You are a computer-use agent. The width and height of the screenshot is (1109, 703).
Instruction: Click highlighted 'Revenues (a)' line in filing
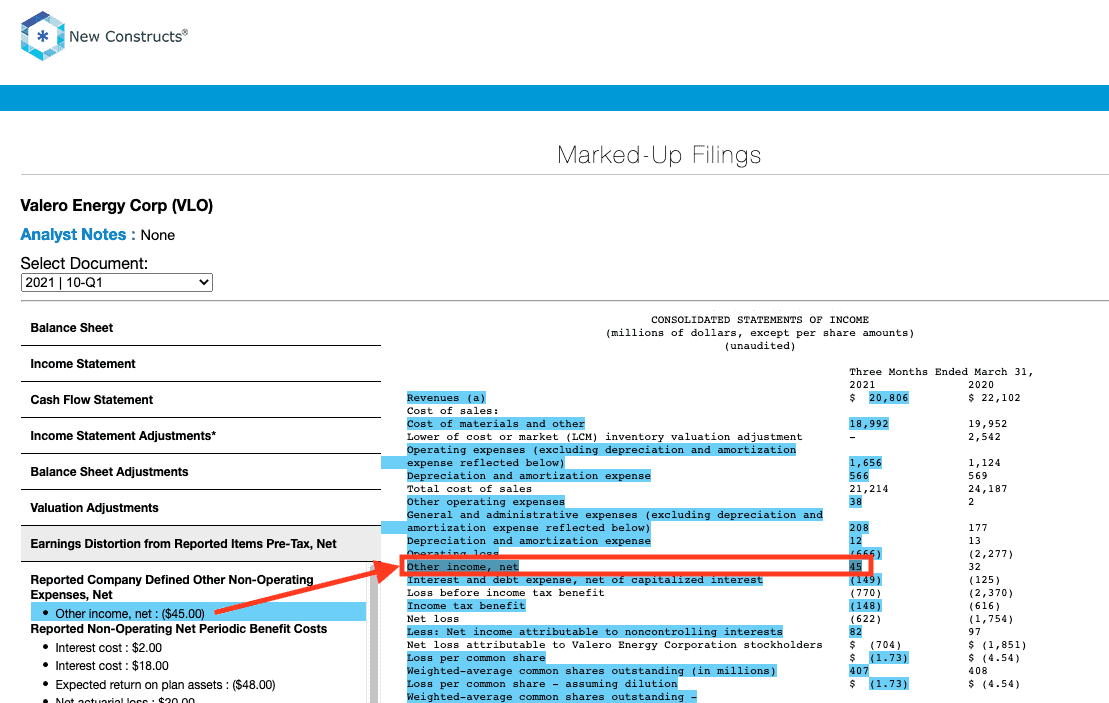(x=446, y=398)
